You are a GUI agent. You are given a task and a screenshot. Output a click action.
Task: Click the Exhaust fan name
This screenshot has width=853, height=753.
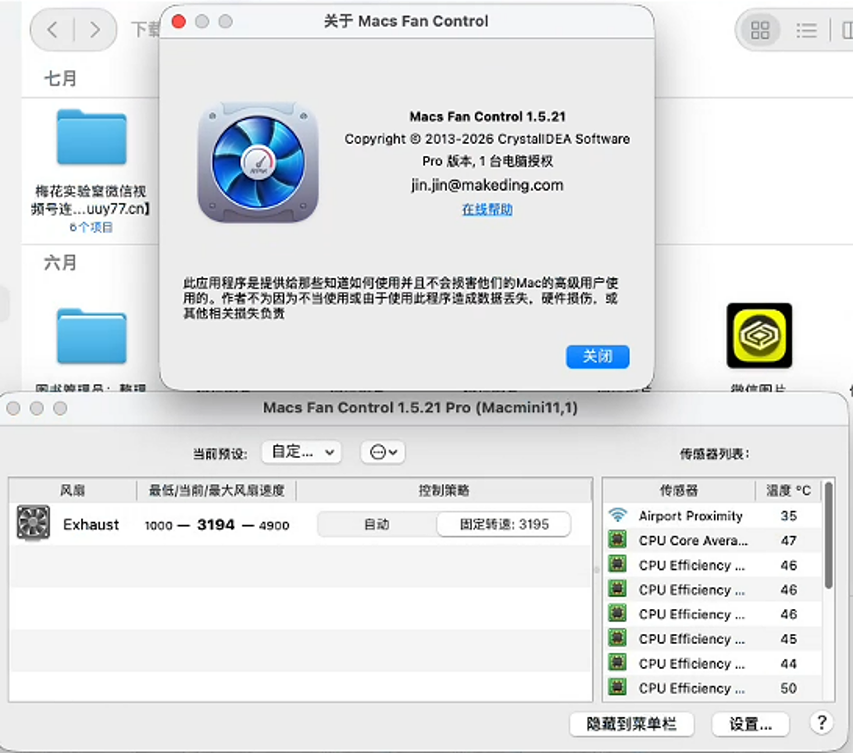pyautogui.click(x=91, y=524)
